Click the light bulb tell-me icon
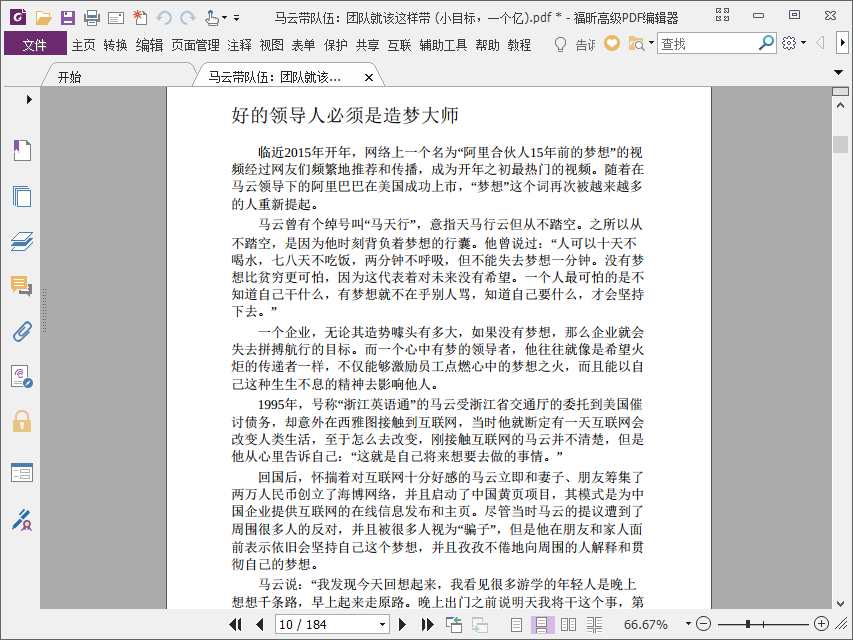The width and height of the screenshot is (853, 640). (x=560, y=44)
